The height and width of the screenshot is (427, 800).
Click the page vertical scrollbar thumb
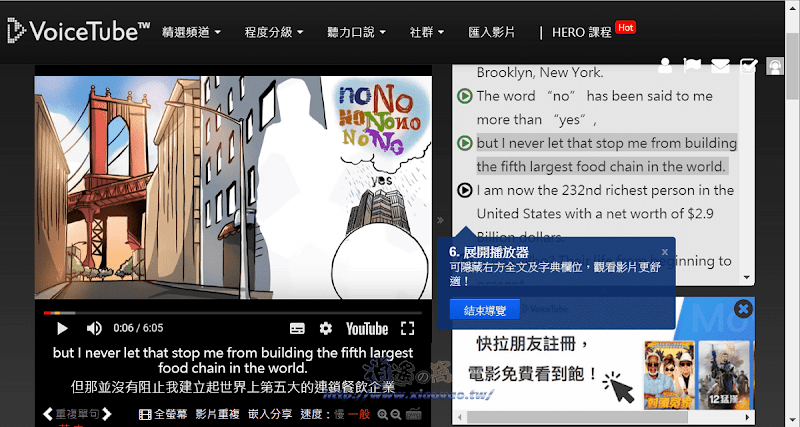click(792, 64)
